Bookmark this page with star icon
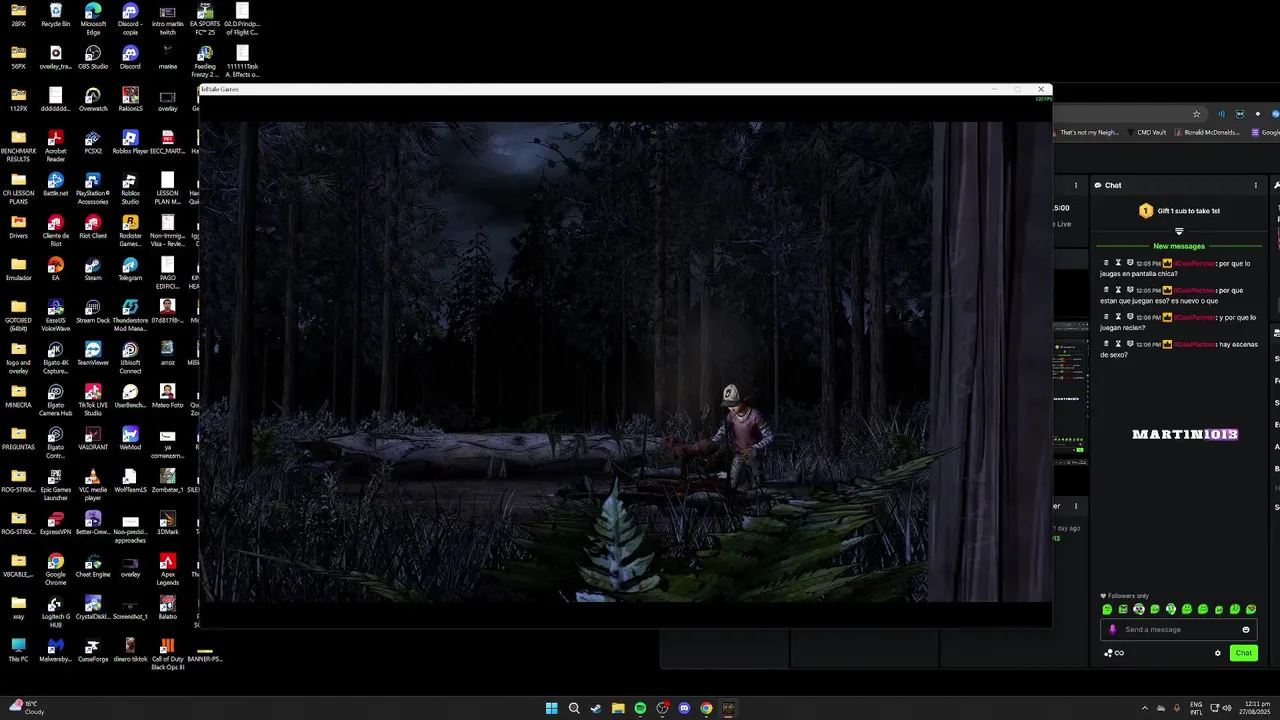This screenshot has height=720, width=1280. click(1196, 114)
